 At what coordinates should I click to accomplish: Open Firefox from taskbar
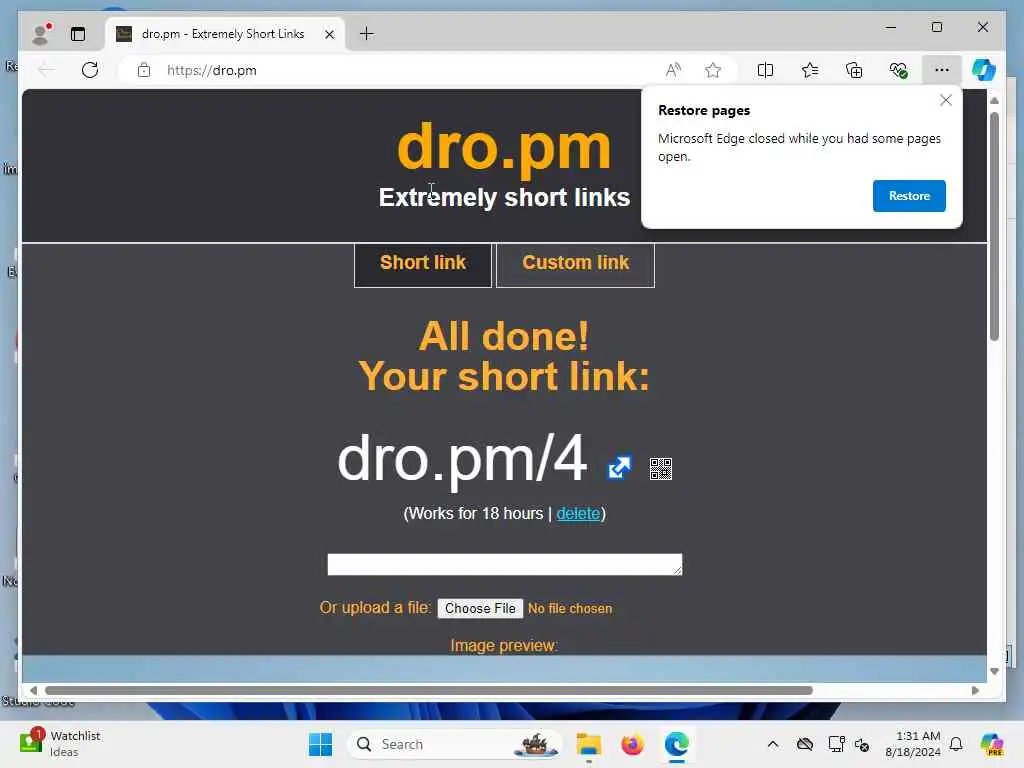632,744
